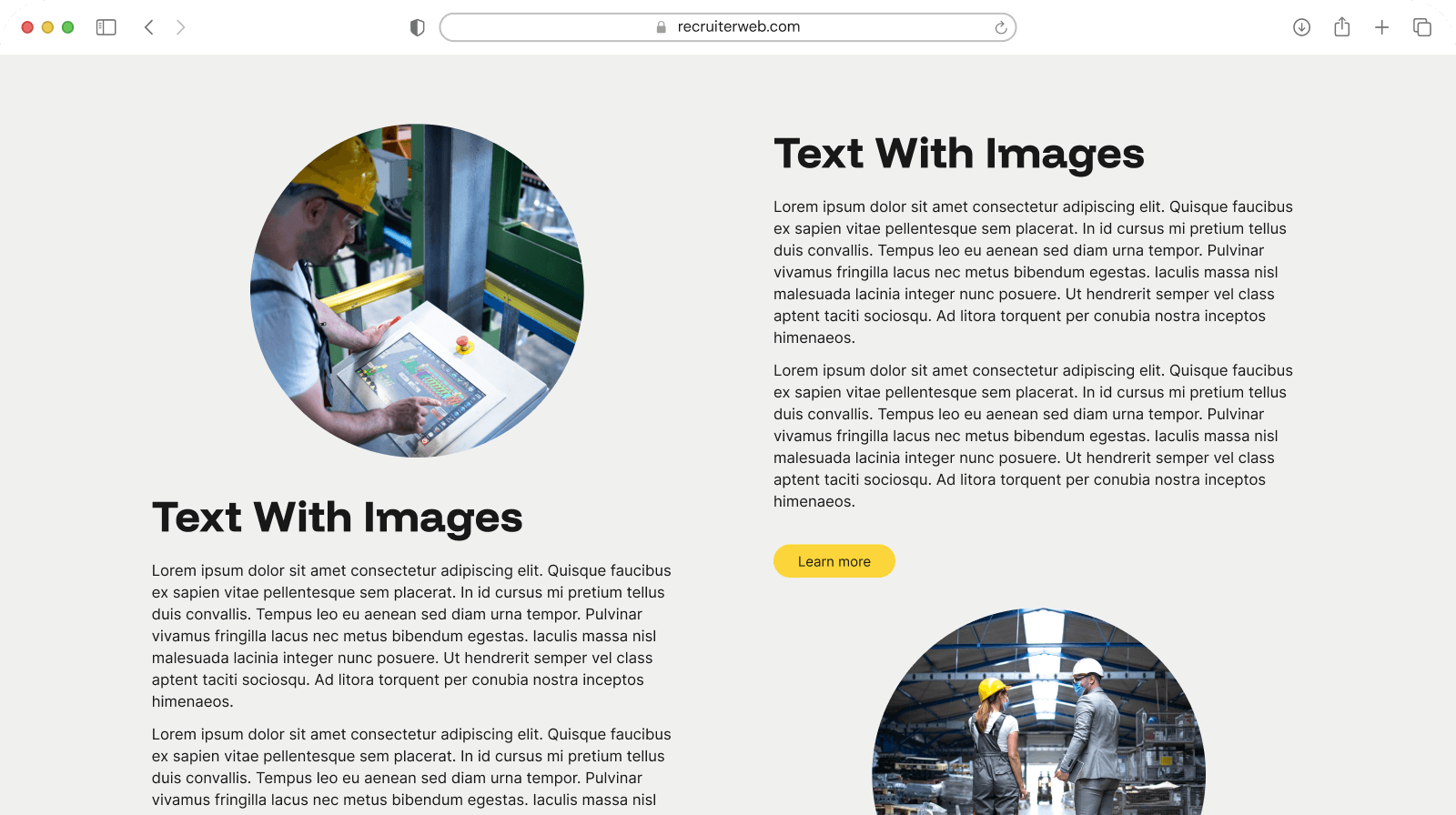The image size is (1456, 815).
Task: Go back to the previous page
Action: pyautogui.click(x=149, y=27)
